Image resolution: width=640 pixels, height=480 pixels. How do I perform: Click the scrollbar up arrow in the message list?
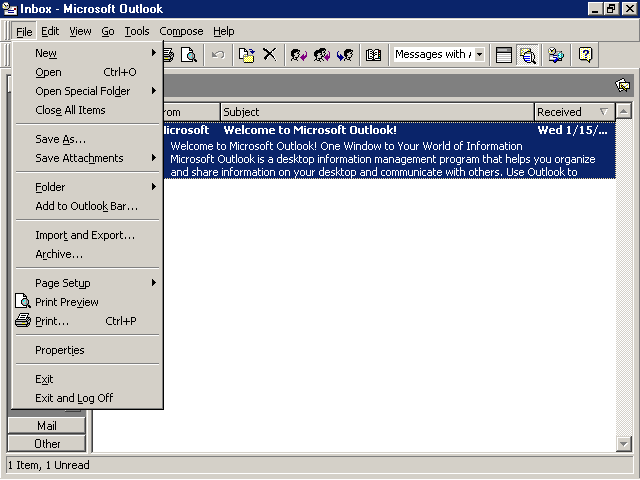click(x=624, y=111)
